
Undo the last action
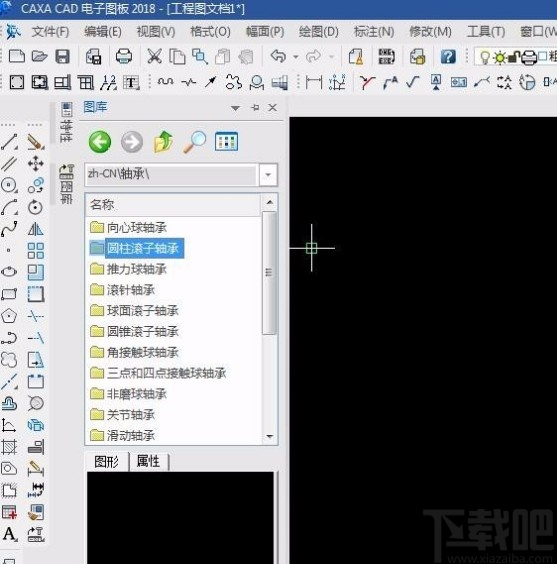coord(278,56)
